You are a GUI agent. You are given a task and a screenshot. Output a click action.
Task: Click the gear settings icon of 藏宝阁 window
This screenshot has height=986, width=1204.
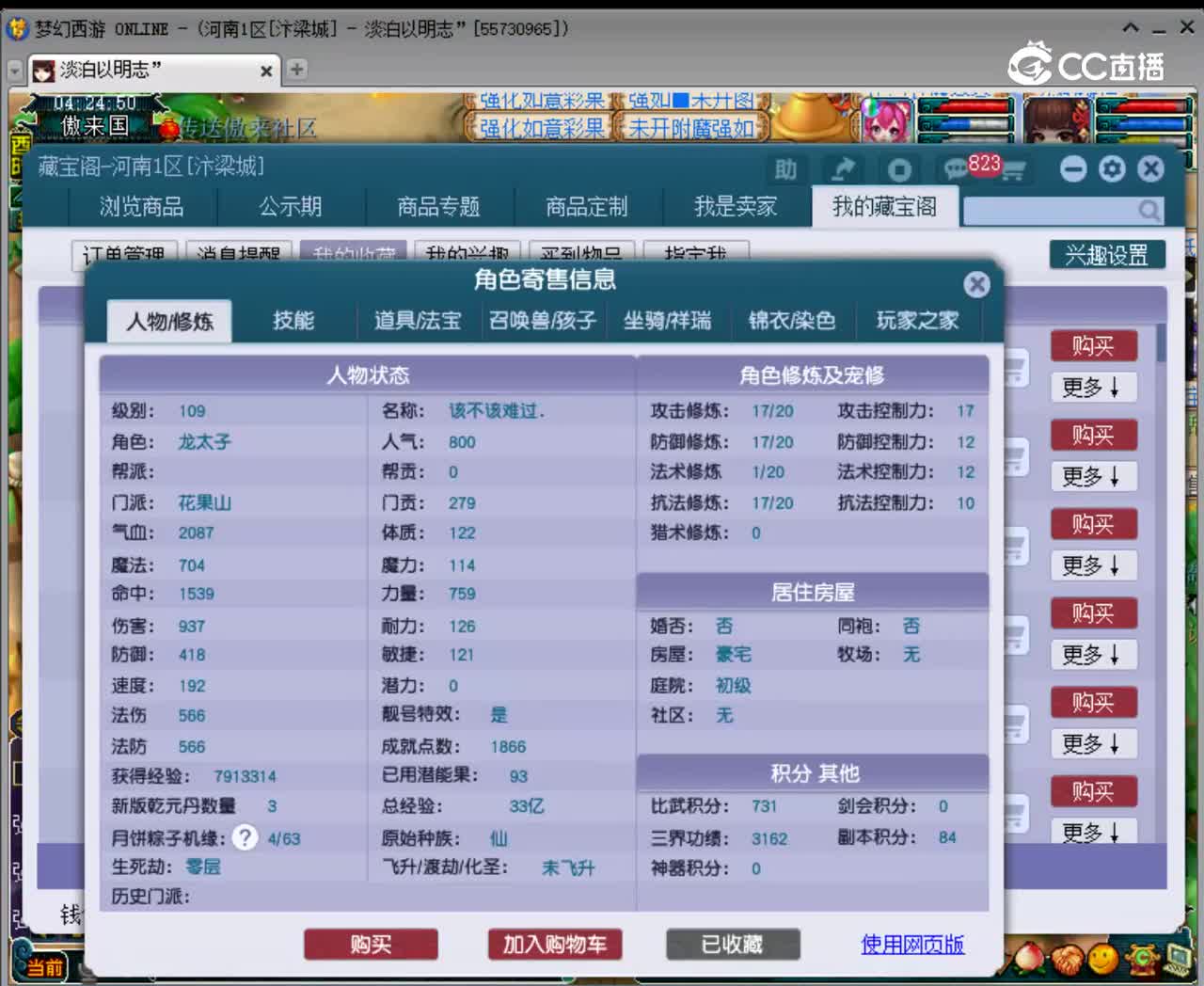1112,168
